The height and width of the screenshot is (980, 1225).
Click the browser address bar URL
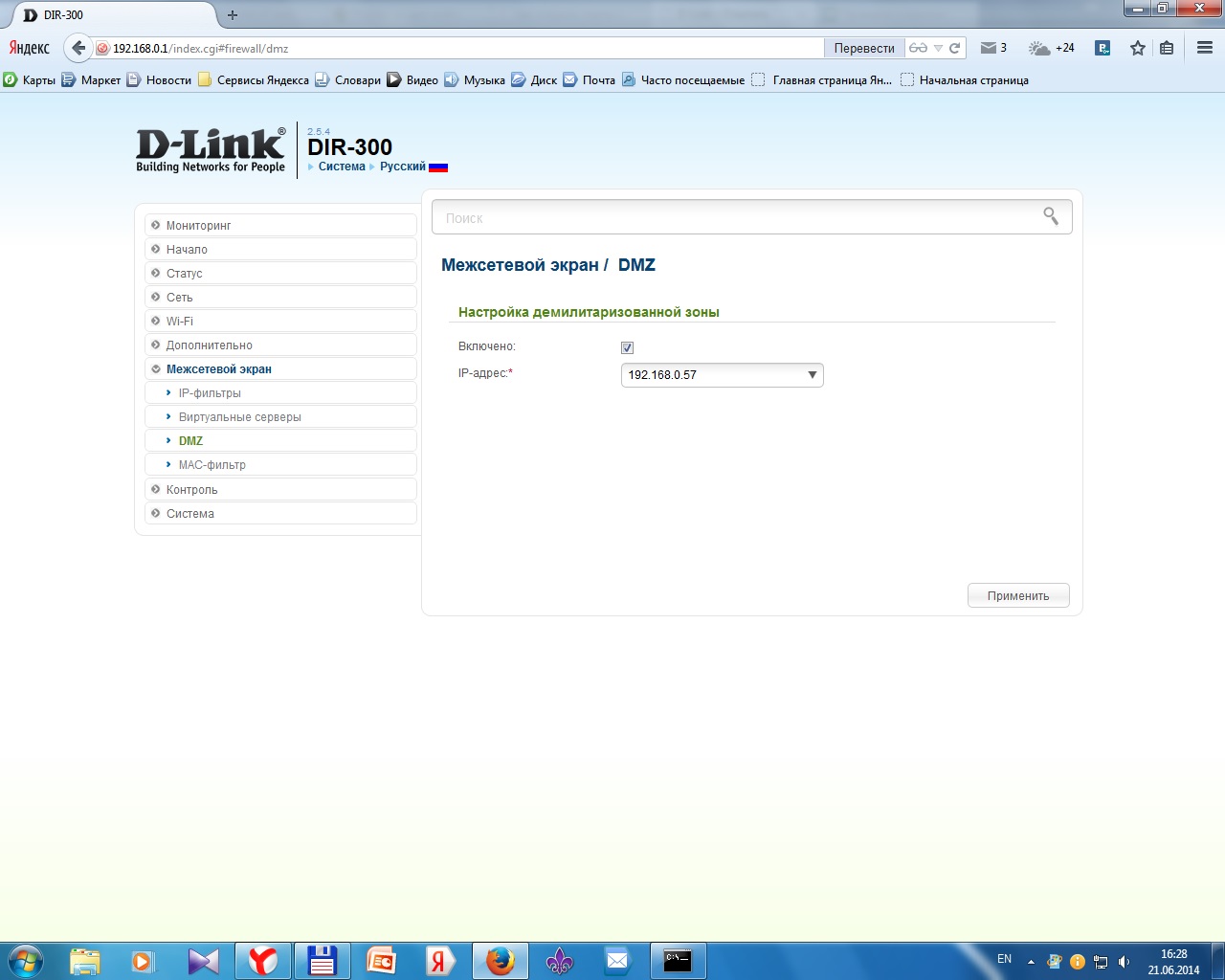pyautogui.click(x=459, y=48)
